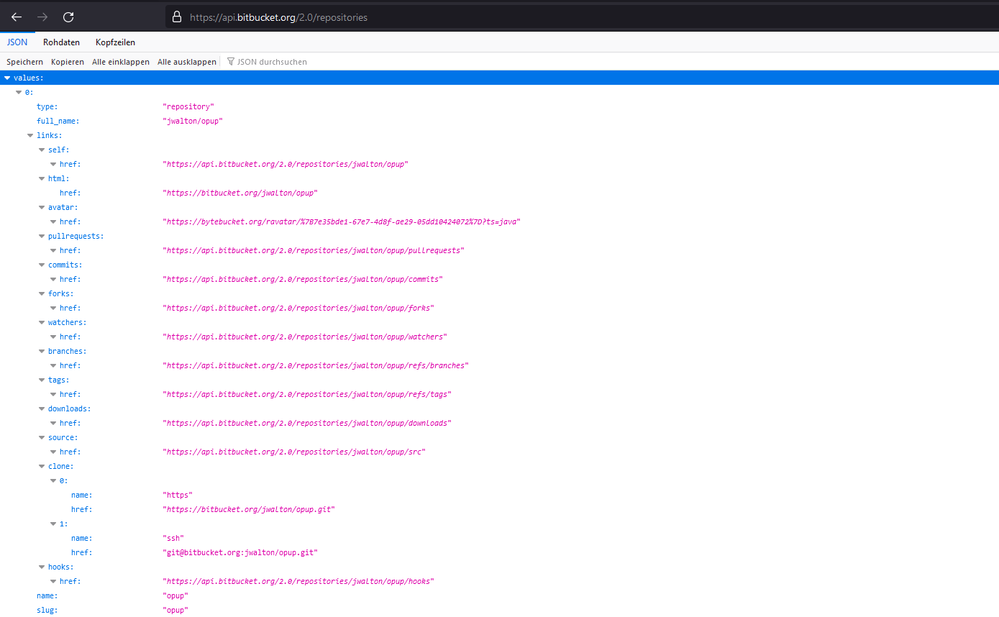Collapse the clone node

(41, 467)
